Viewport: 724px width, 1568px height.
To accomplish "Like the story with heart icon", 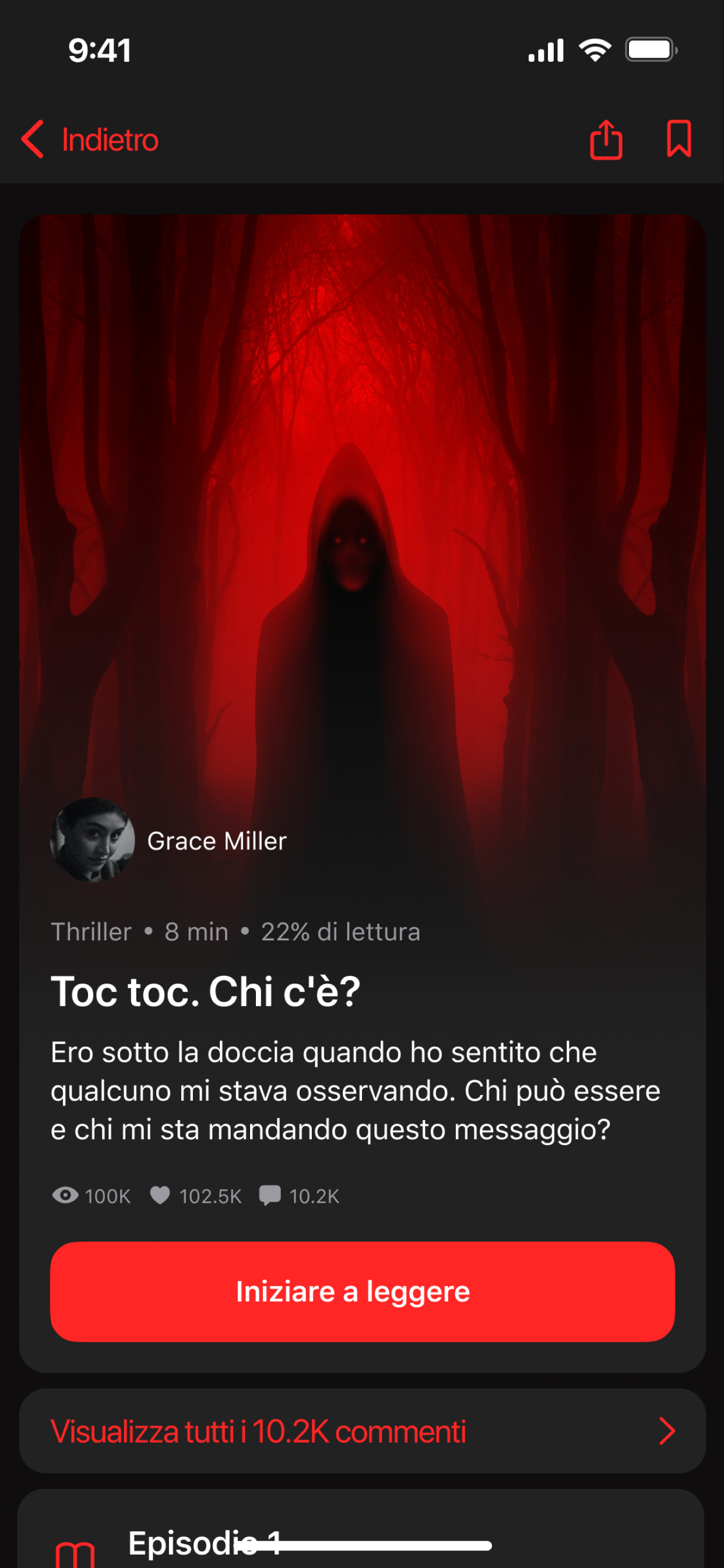I will [160, 1195].
